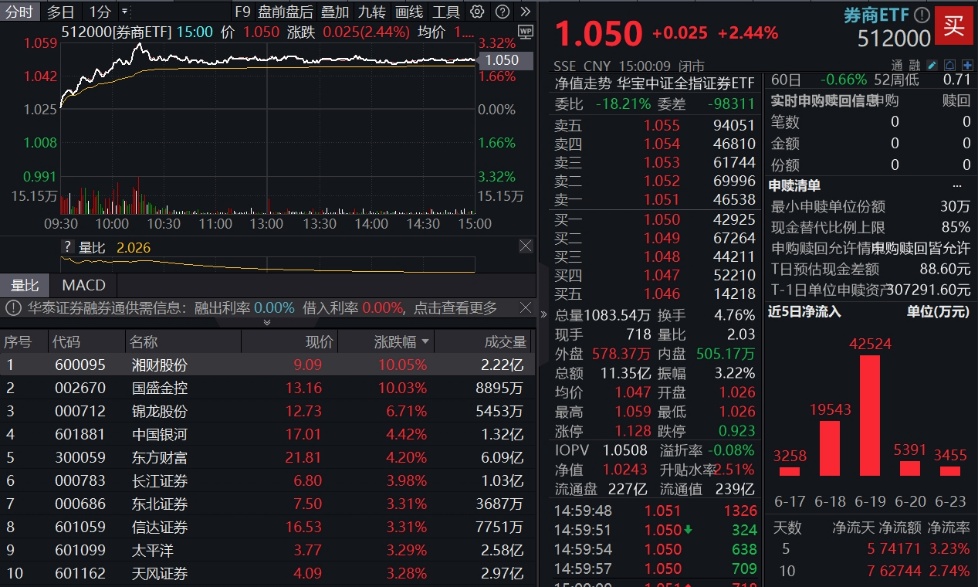This screenshot has height=587, width=978.
Task: Open F9 deep information
Action: [242, 12]
